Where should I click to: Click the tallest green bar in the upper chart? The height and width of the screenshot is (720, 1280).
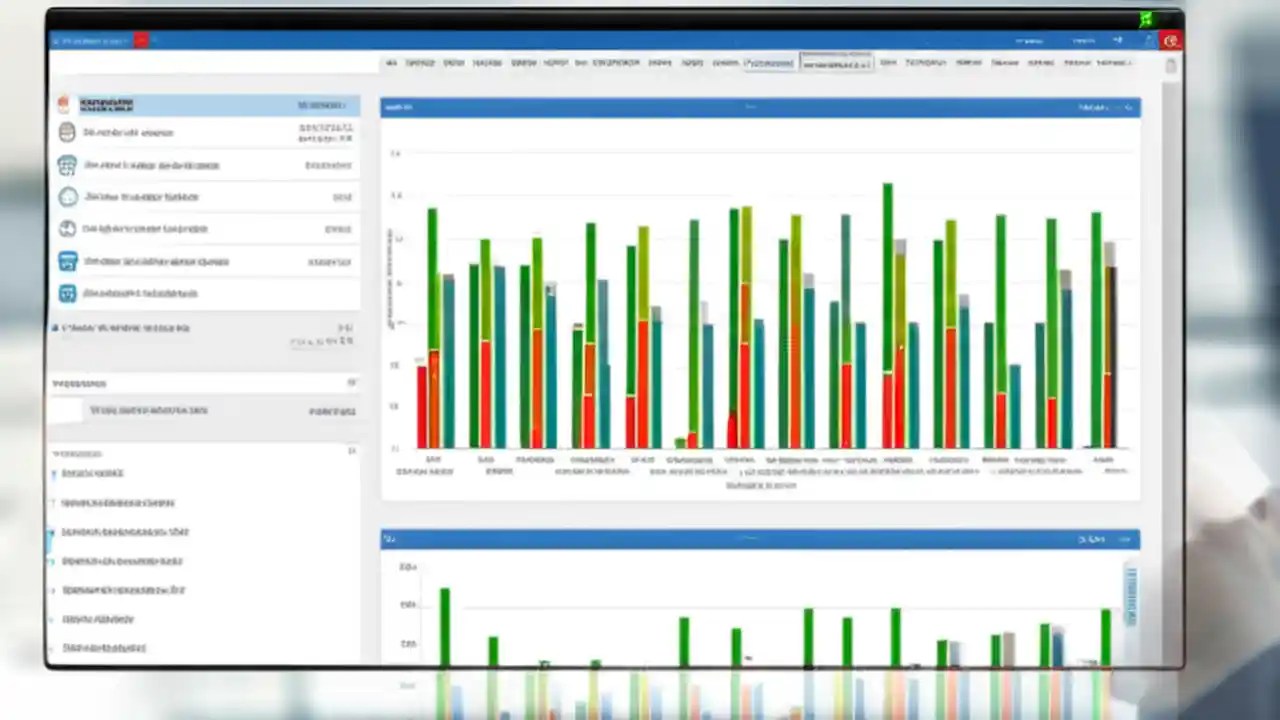pos(886,300)
